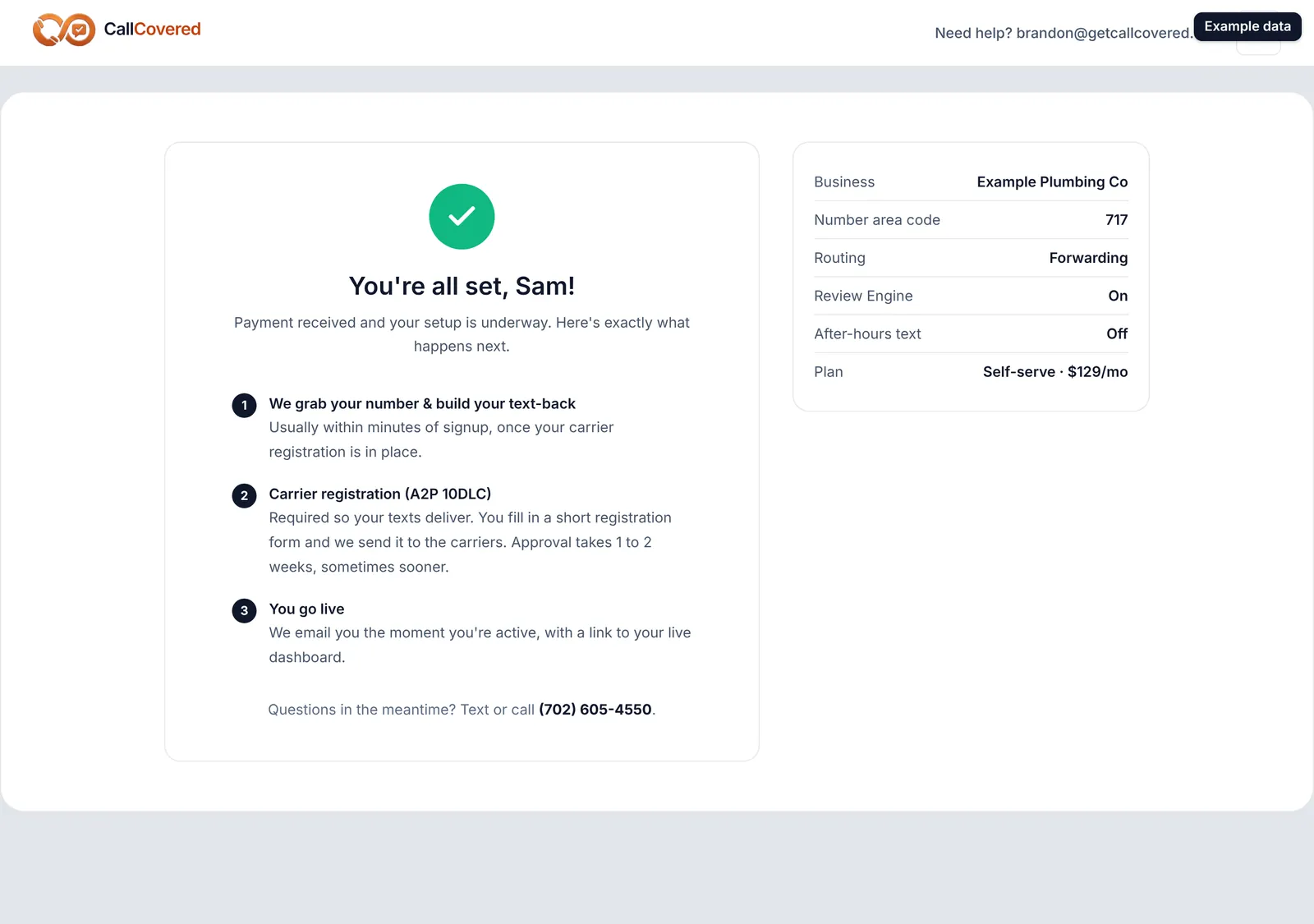
Task: Click the green success checkmark icon
Action: [x=462, y=217]
